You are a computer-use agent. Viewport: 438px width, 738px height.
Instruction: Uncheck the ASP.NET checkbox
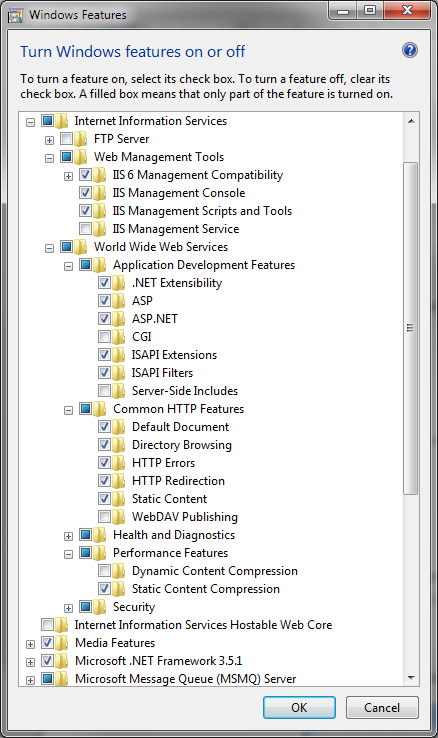pos(104,319)
